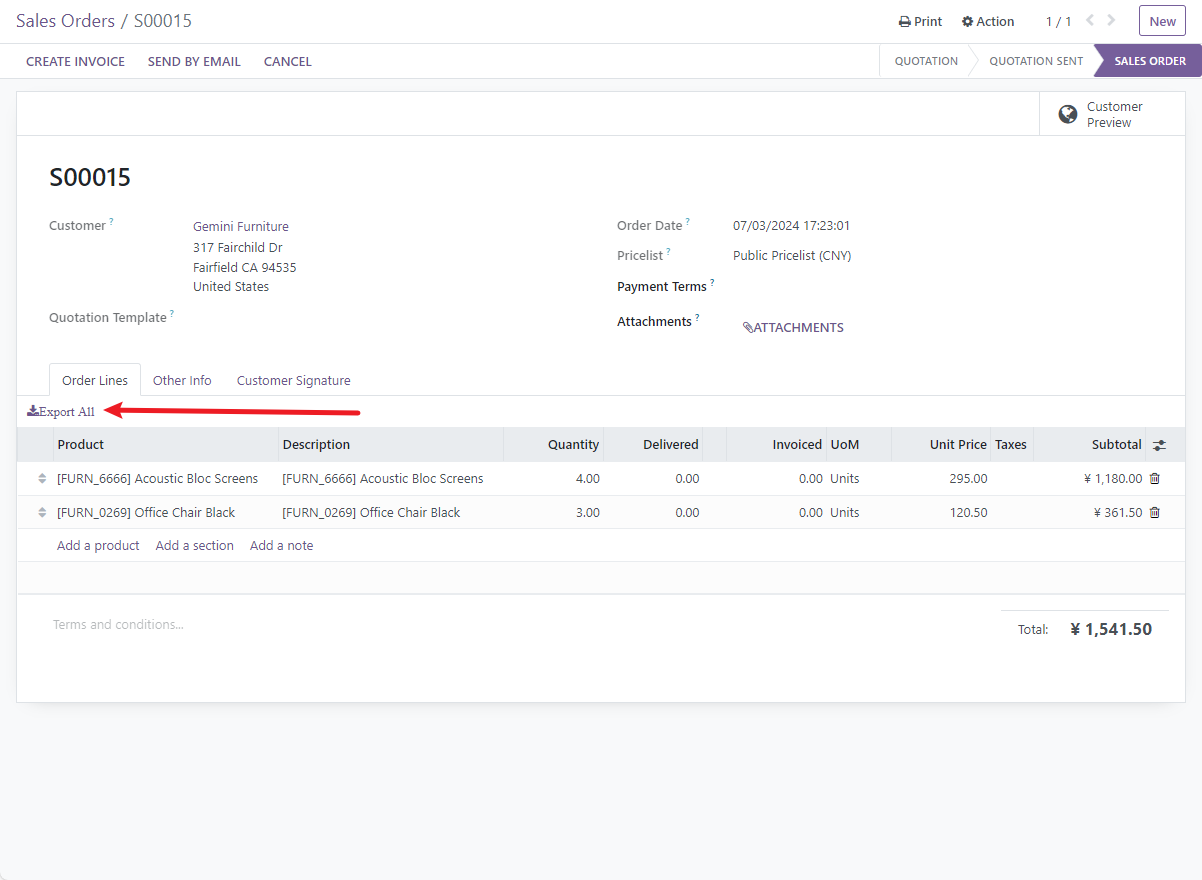Viewport: 1202px width, 880px height.
Task: Click the record pager 1 / 1
Action: tap(1058, 22)
